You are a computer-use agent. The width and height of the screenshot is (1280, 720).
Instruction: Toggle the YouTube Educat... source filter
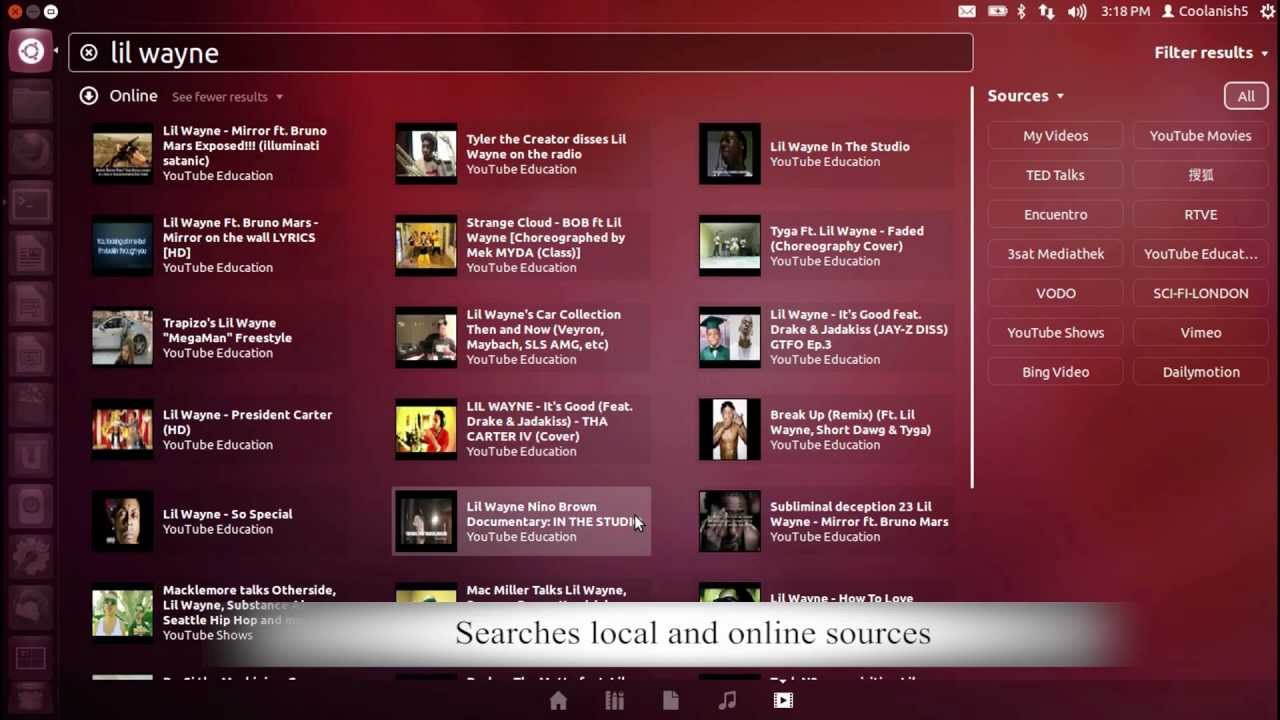[1200, 254]
